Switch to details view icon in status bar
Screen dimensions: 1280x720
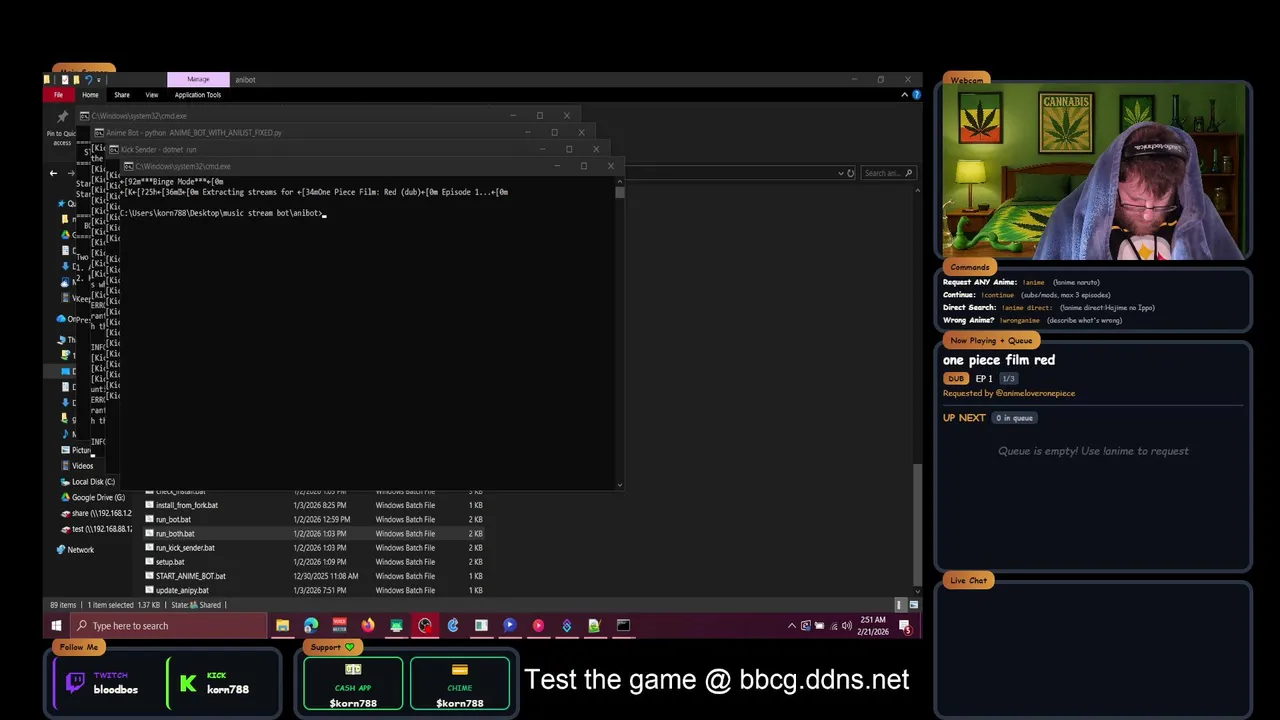(x=900, y=604)
